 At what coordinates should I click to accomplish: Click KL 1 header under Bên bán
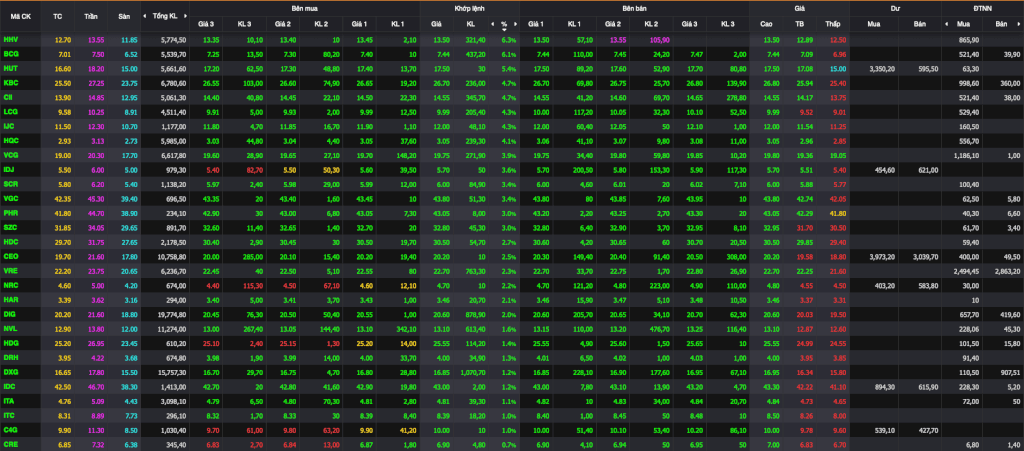pos(574,24)
